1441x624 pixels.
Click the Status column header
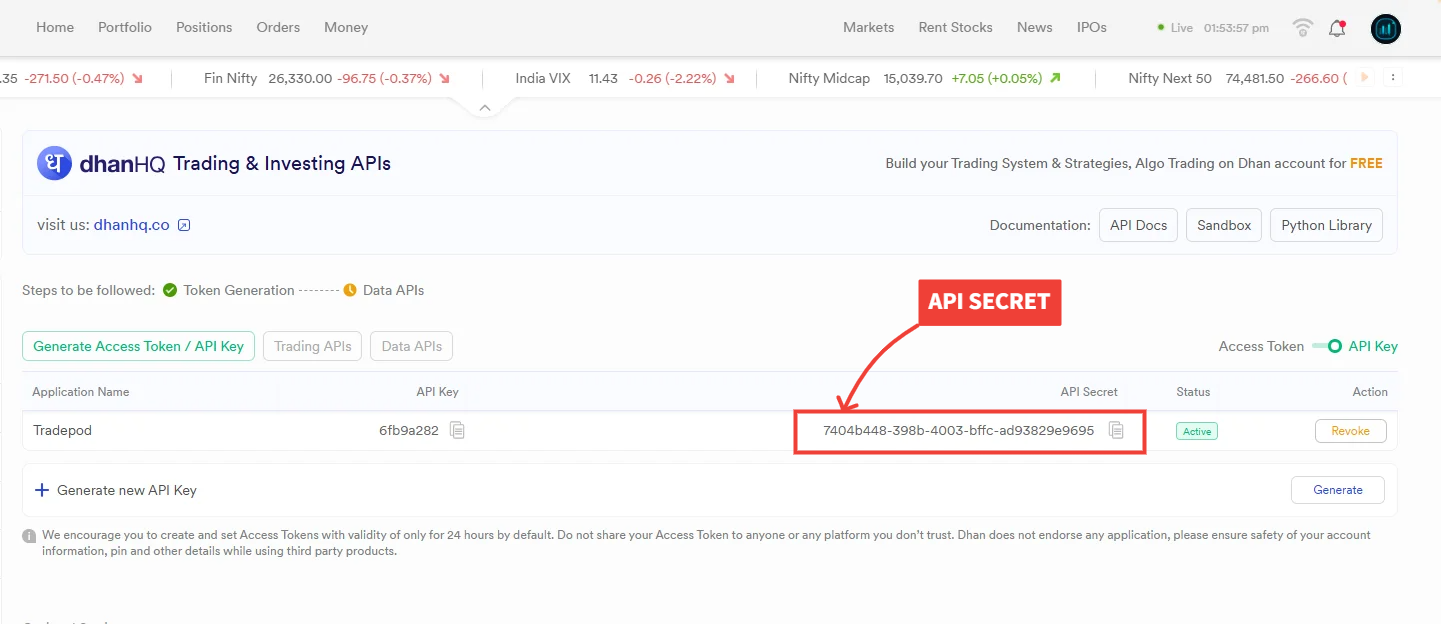pyautogui.click(x=1193, y=392)
